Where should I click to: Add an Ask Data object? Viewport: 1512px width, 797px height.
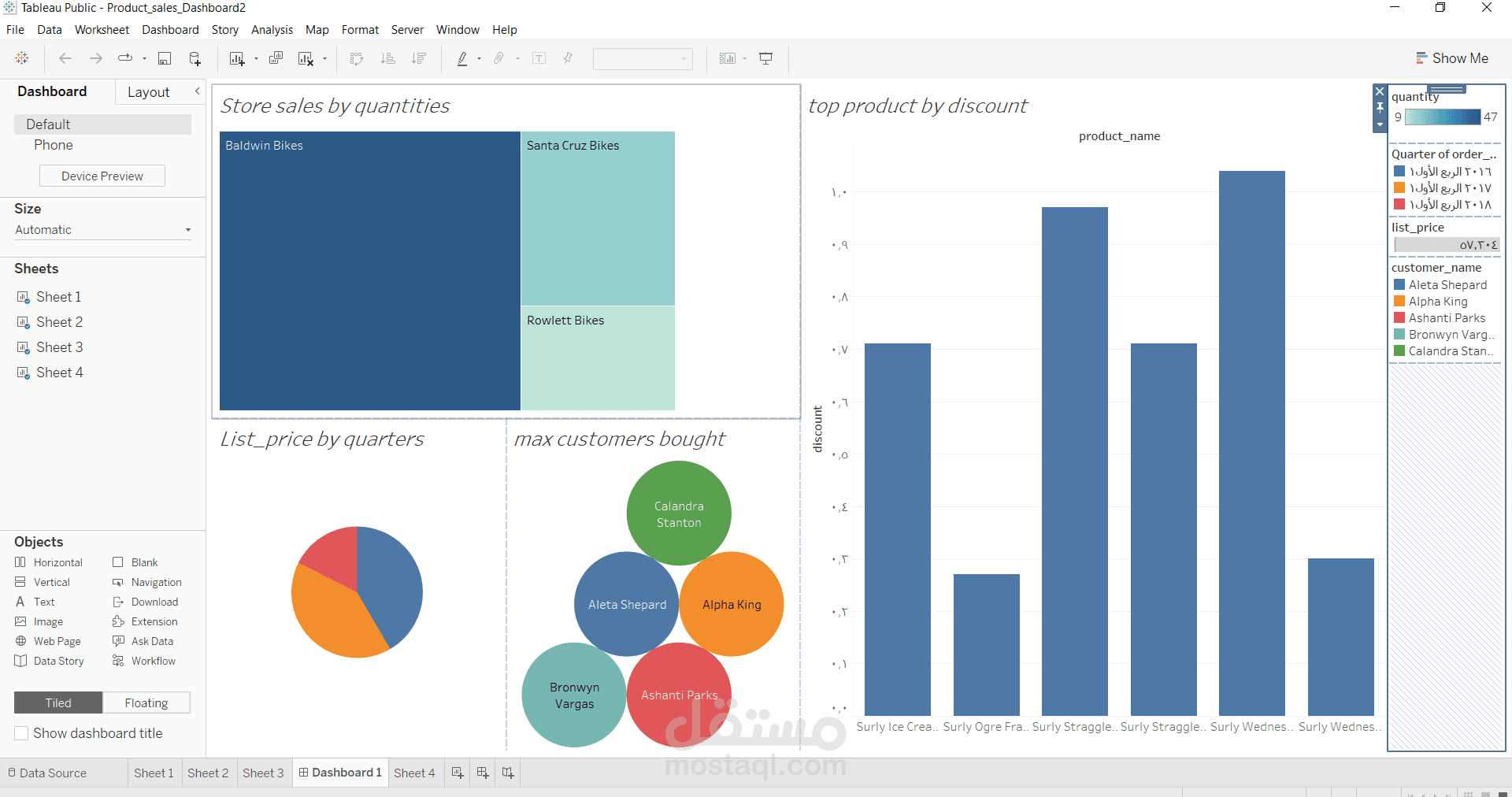click(x=143, y=641)
